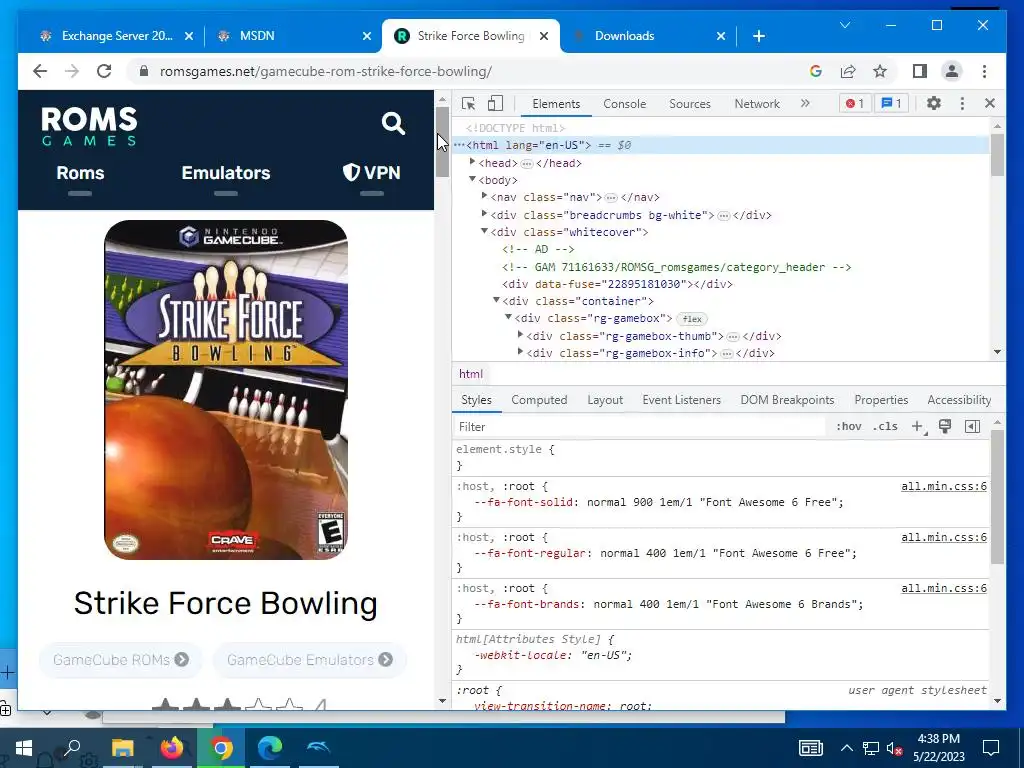
Task: Open the Computed styles tab
Action: pyautogui.click(x=539, y=400)
